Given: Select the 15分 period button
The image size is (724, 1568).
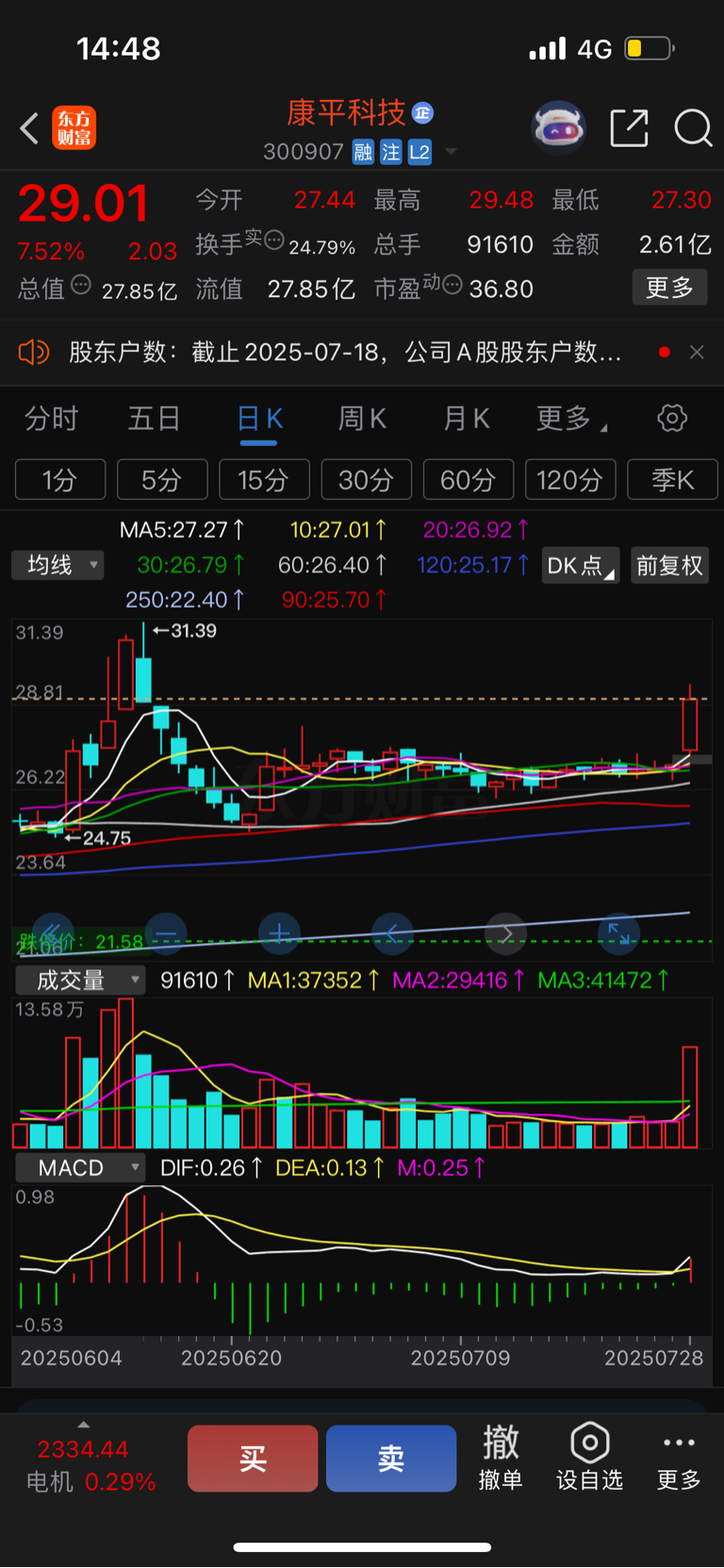Looking at the screenshot, I should click(x=264, y=480).
